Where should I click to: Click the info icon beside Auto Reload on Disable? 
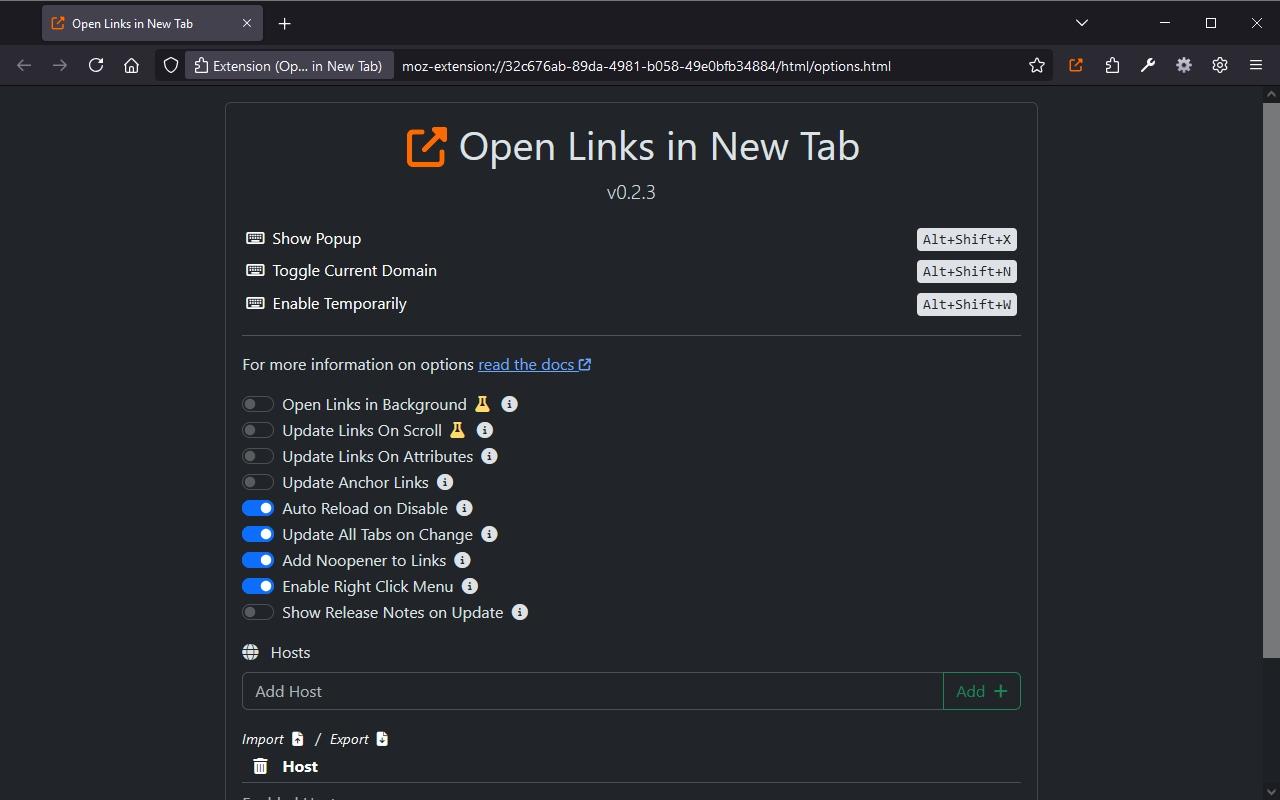coord(464,508)
